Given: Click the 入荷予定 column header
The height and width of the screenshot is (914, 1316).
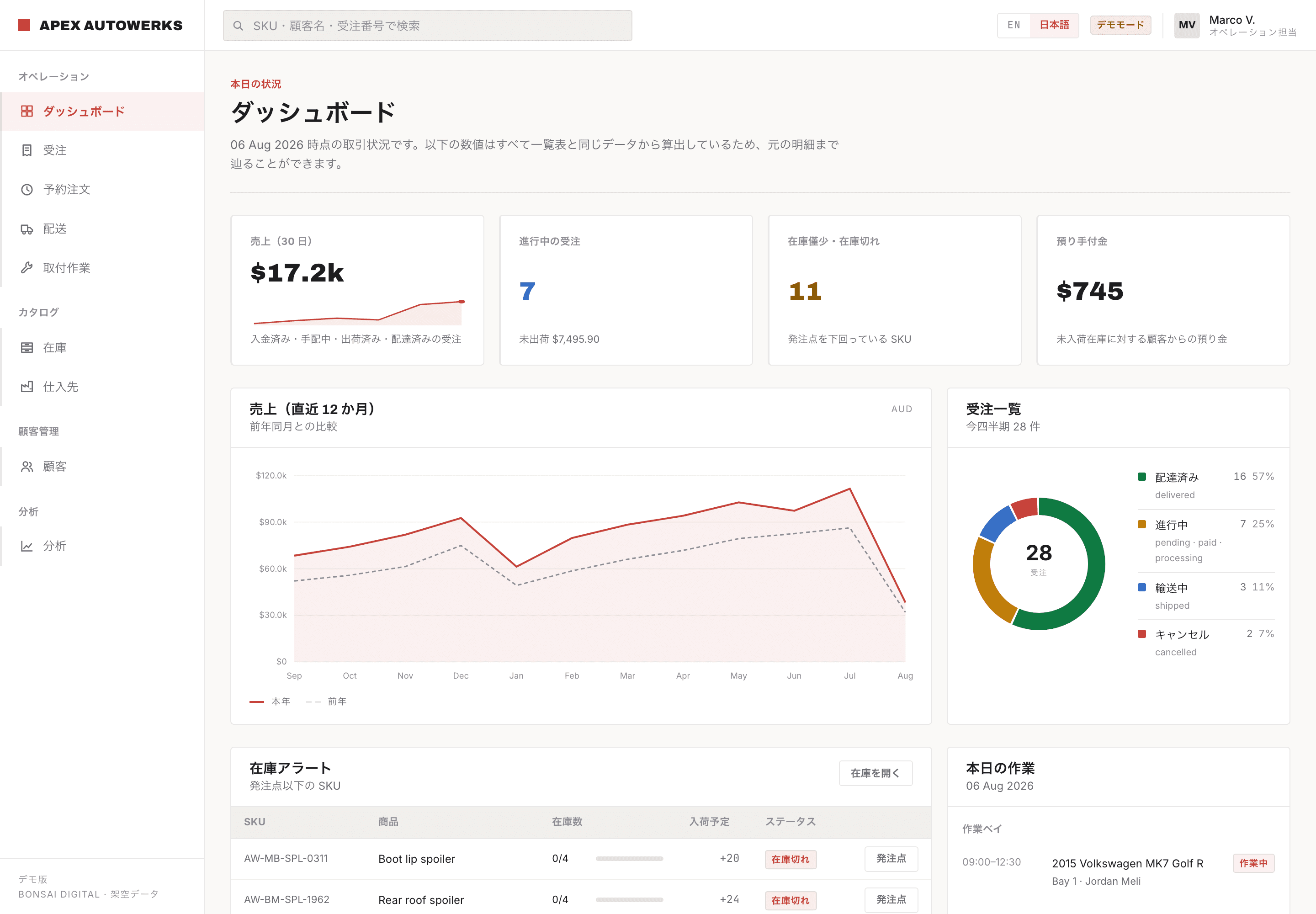Looking at the screenshot, I should [x=709, y=822].
